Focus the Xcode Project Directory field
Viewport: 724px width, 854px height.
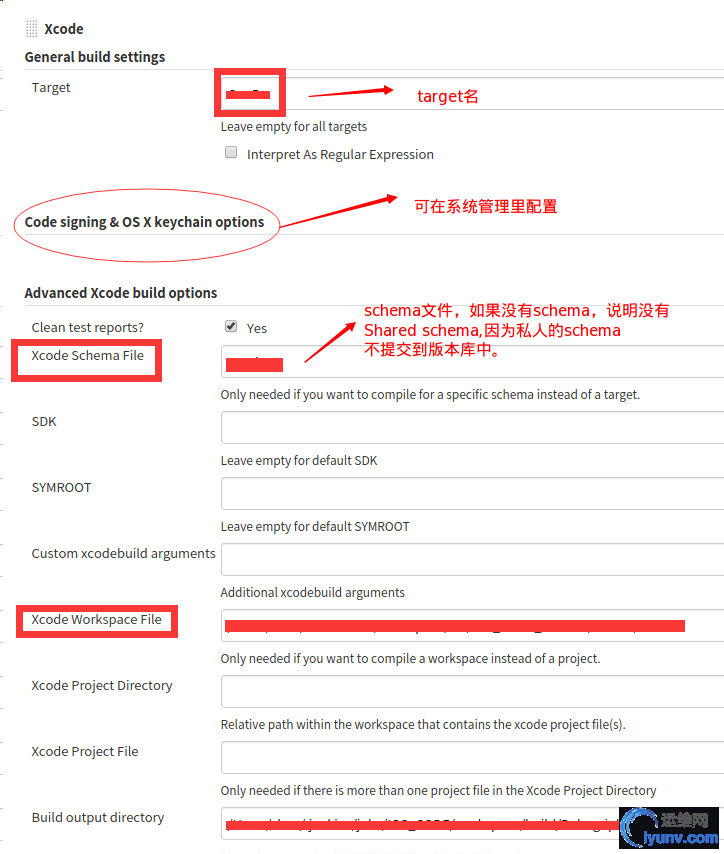pyautogui.click(x=472, y=691)
